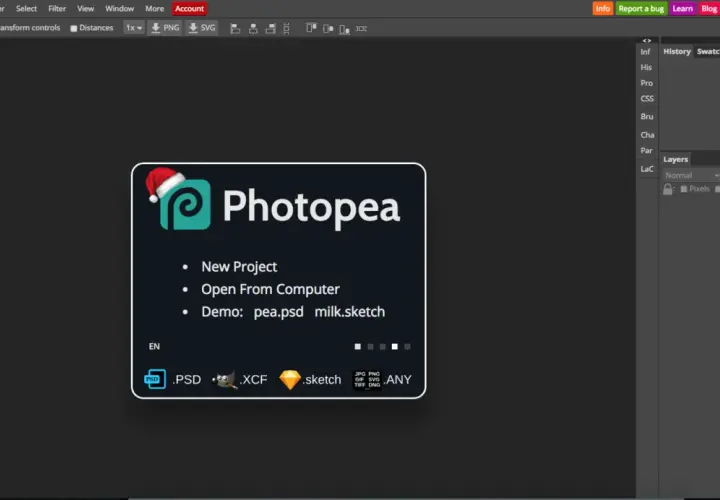Open the Bru collapsed panel
Screen dimensions: 720x500
647,117
